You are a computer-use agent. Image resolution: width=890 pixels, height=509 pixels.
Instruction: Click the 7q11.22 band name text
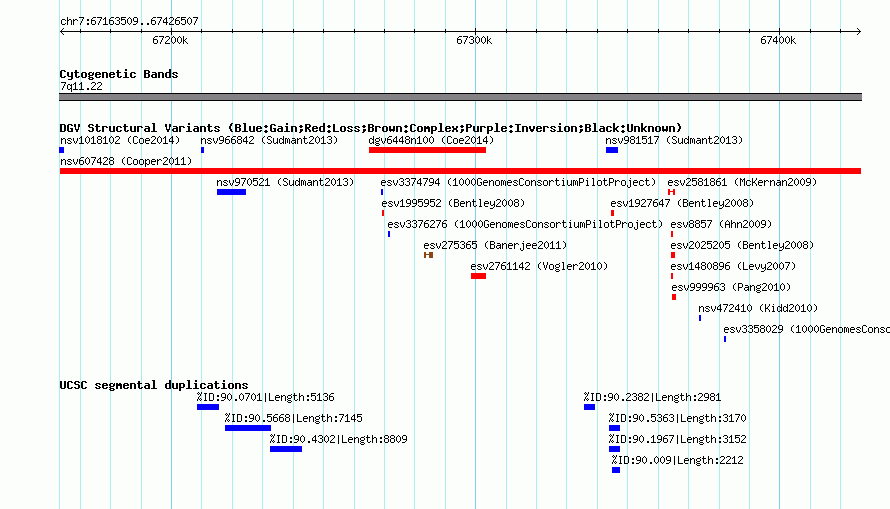coord(81,86)
